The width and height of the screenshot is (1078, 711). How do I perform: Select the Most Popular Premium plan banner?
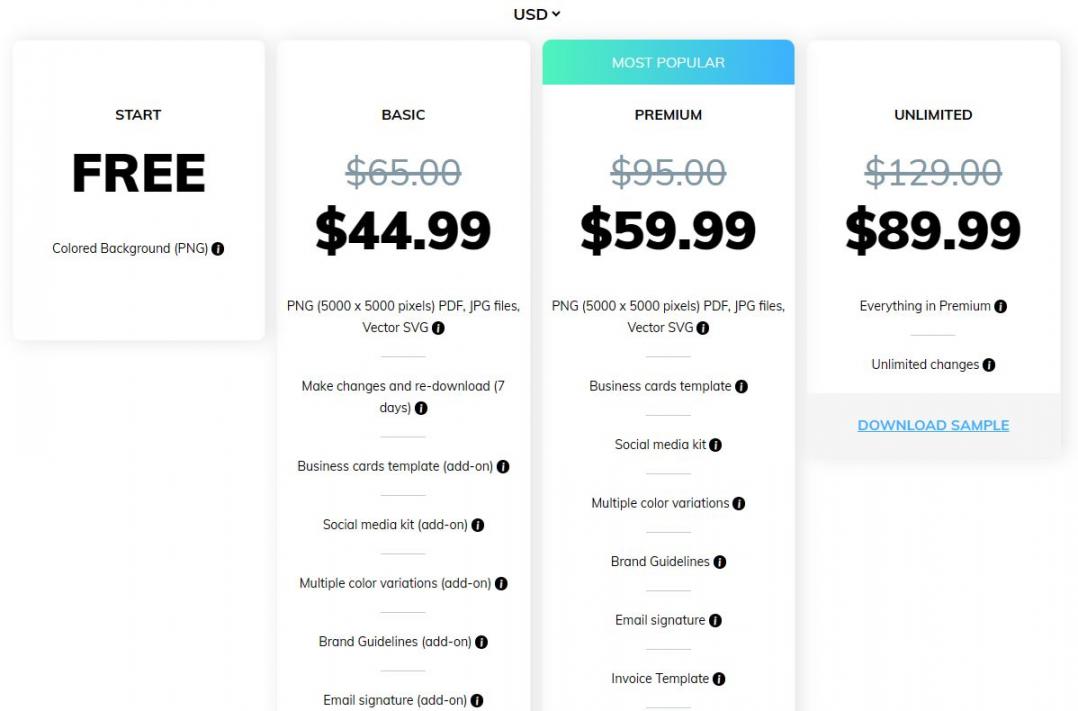tap(668, 62)
